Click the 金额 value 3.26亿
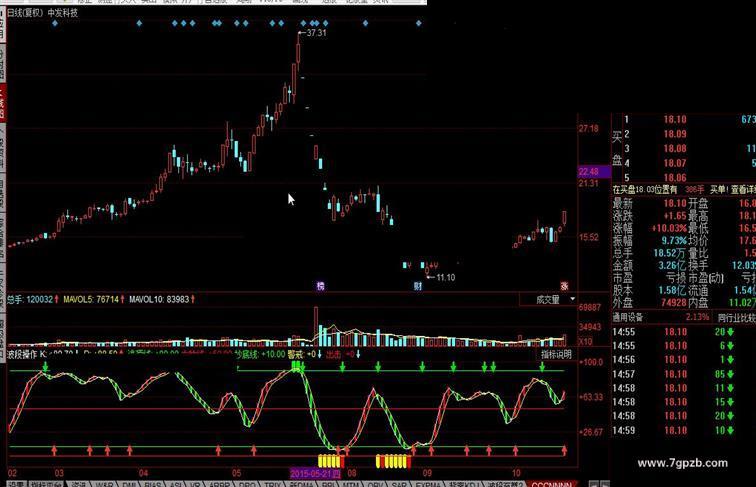Viewport: 756px width, 487px height. 673,265
